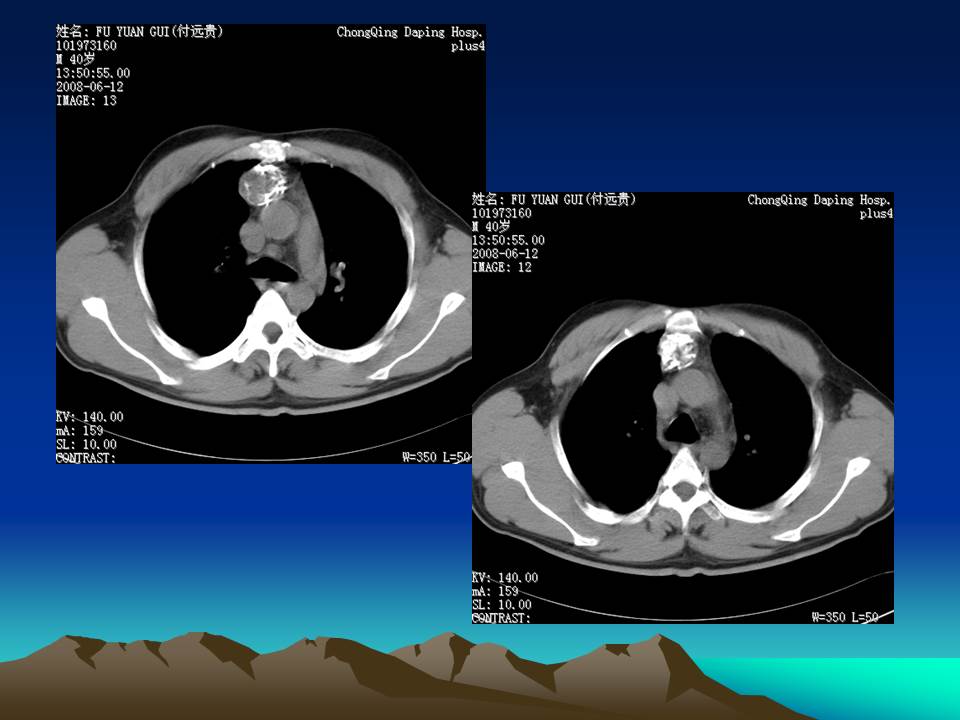The width and height of the screenshot is (960, 720).
Task: Click the patient name on IMAGE 13 scan
Action: coord(139,32)
